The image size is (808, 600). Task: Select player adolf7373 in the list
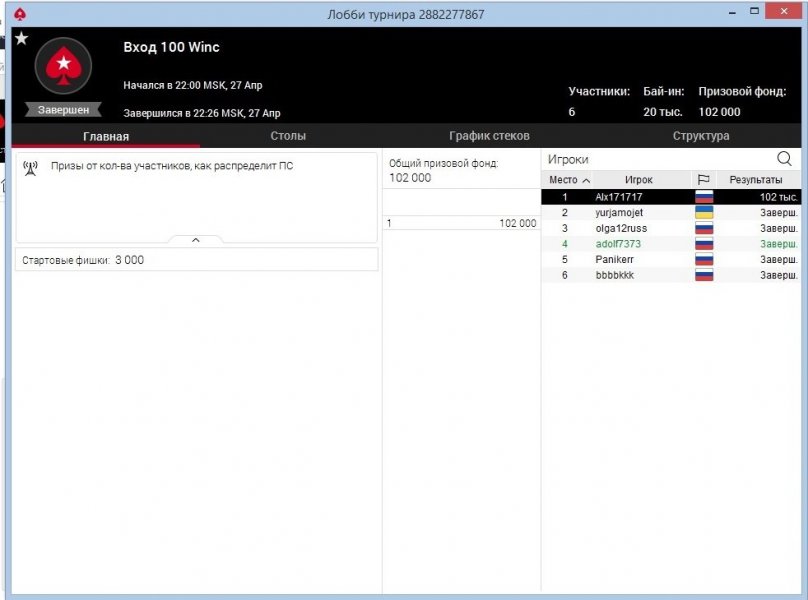(618, 244)
